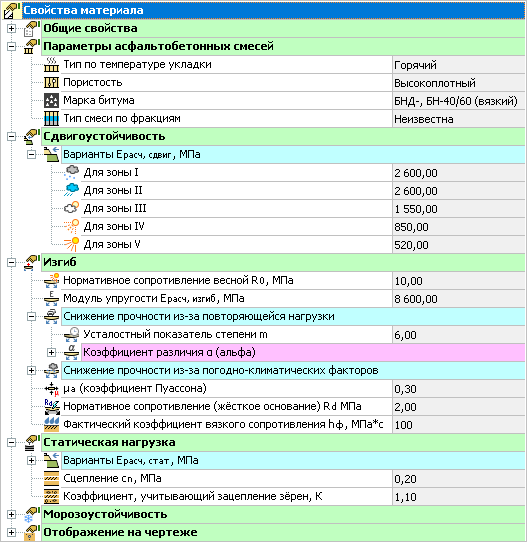
Task: Click the grain interlock coefficient K icon
Action: tap(51, 496)
